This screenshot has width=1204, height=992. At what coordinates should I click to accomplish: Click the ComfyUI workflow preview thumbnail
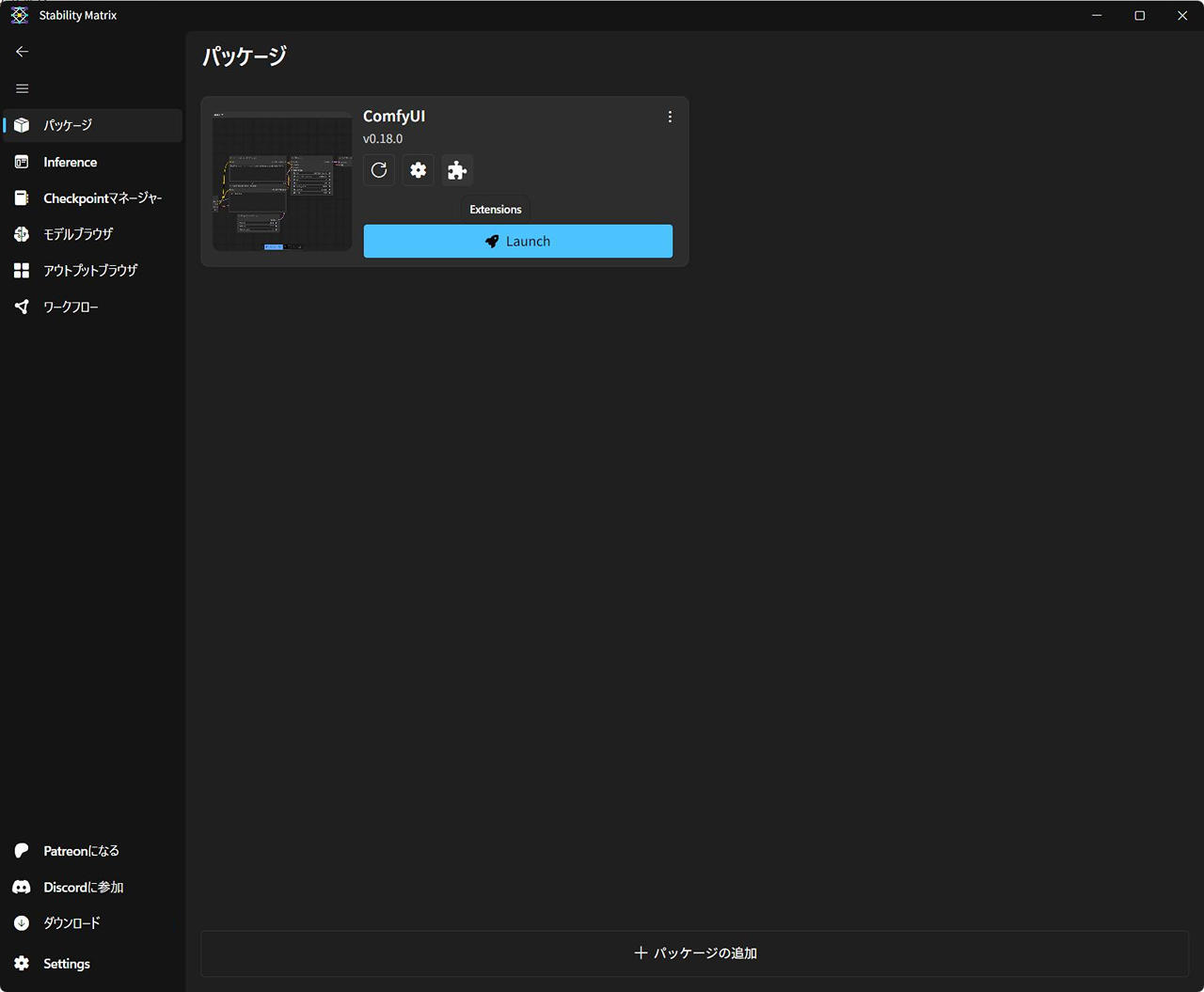pos(282,181)
